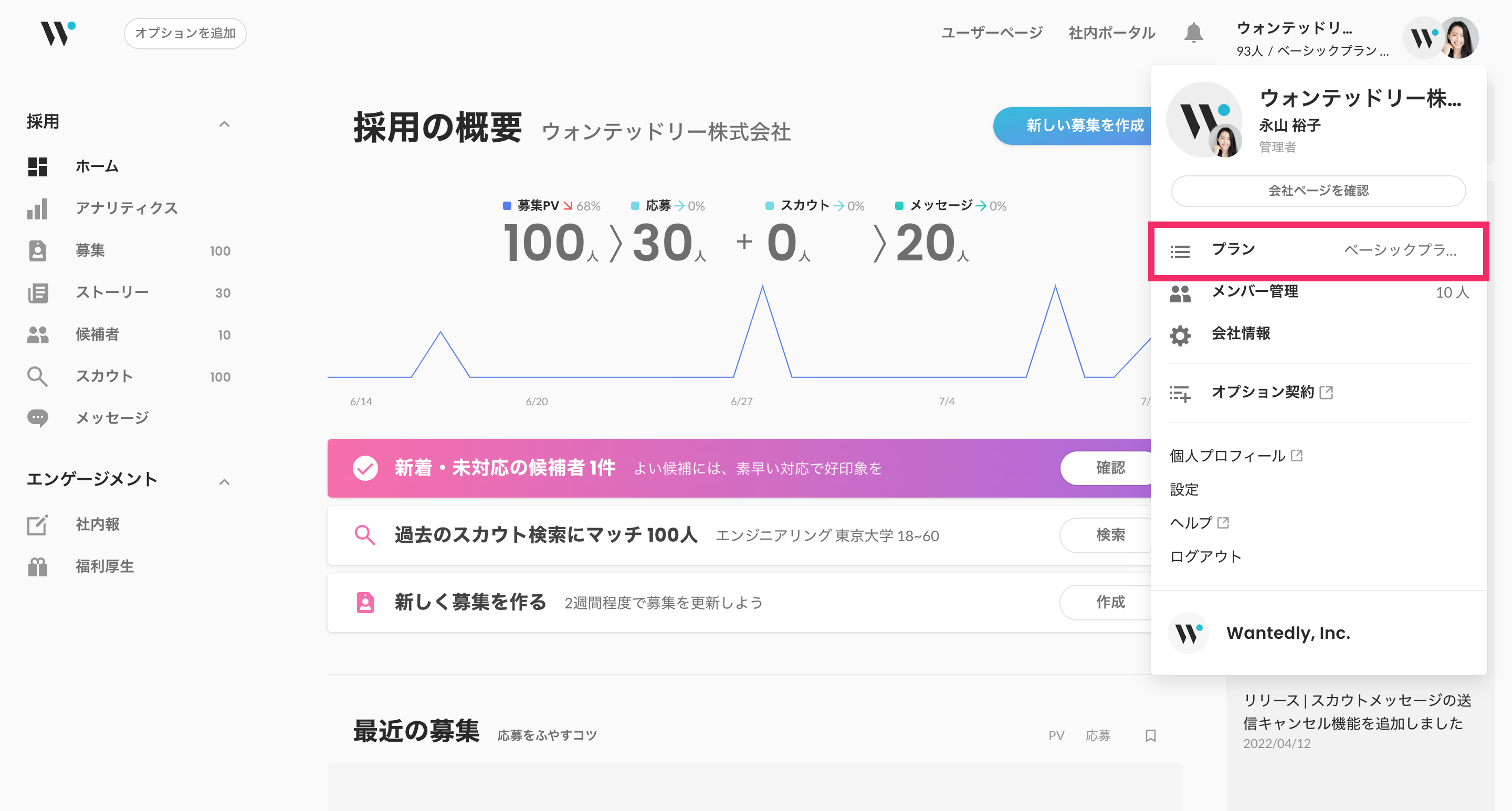This screenshot has height=811, width=1512.
Task: Click 会社ページを確認 button
Action: [1318, 191]
